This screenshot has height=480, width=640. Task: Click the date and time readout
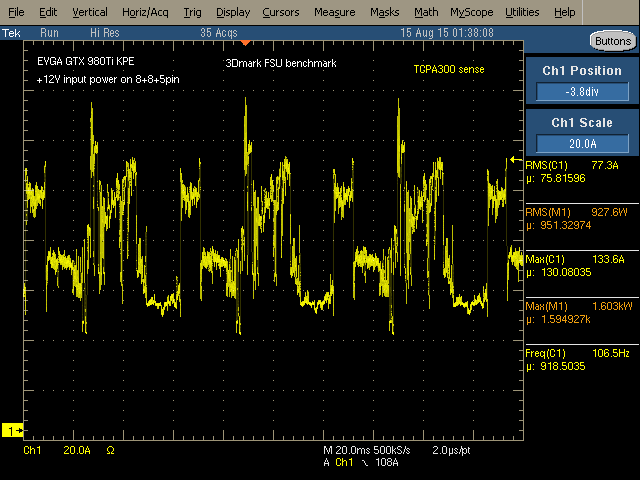[x=447, y=33]
